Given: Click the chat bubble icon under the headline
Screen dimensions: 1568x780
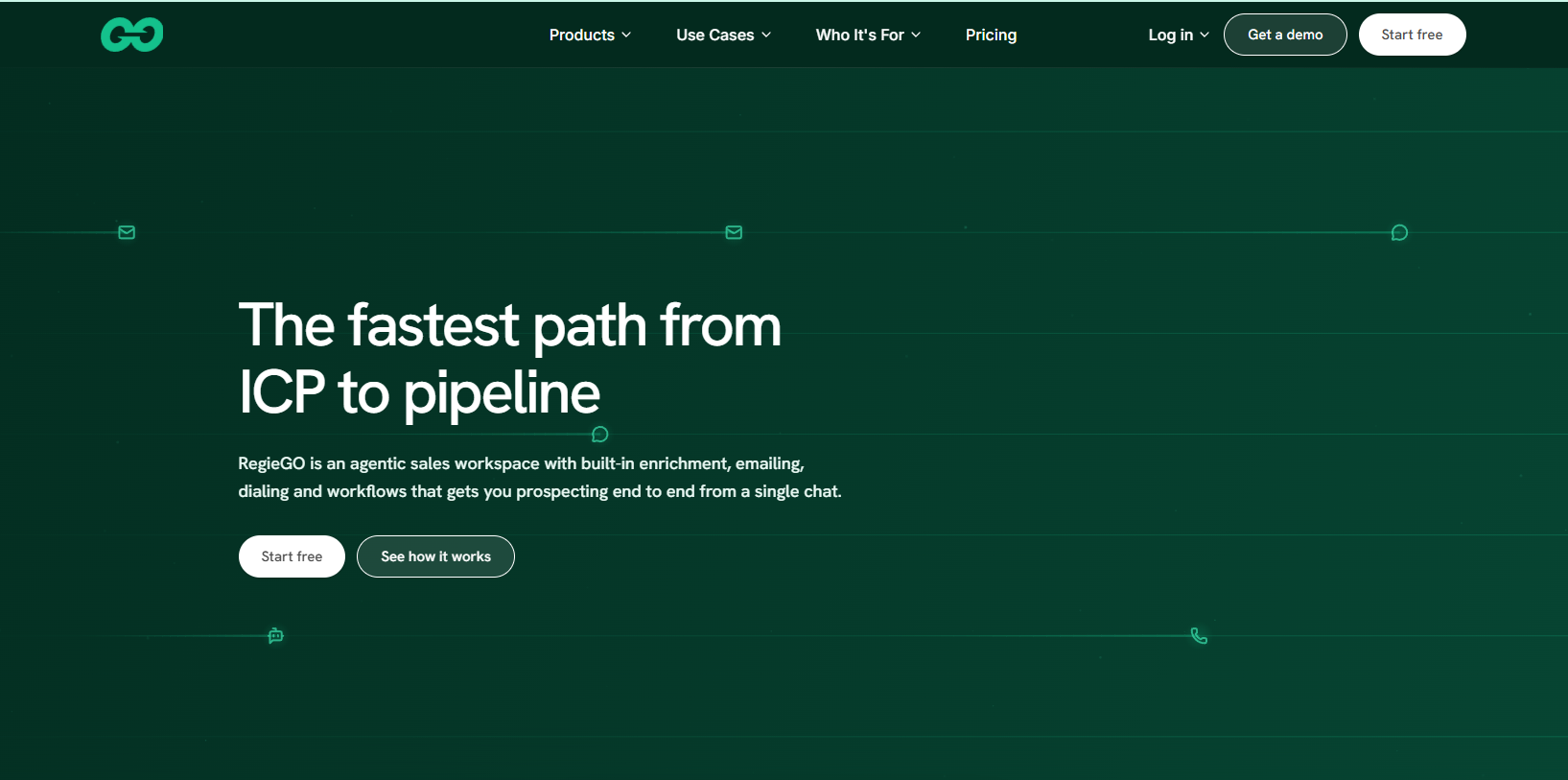Looking at the screenshot, I should [x=600, y=435].
